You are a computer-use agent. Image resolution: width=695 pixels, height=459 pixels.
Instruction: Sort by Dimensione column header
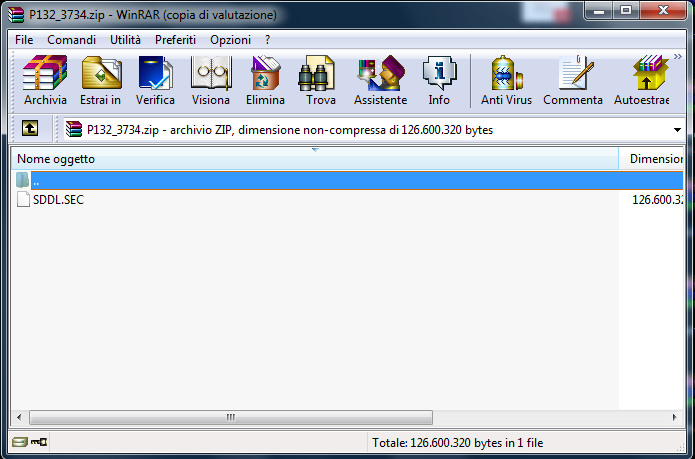pos(652,159)
